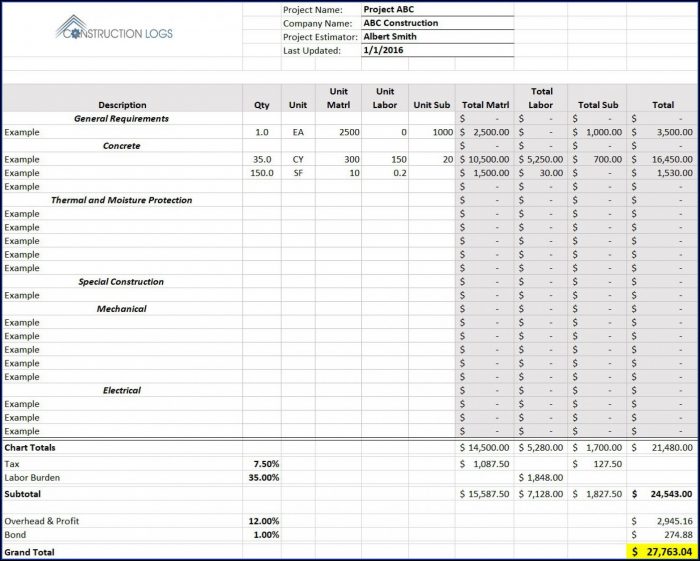Select the unit labor cell showing 0.2

click(x=385, y=173)
